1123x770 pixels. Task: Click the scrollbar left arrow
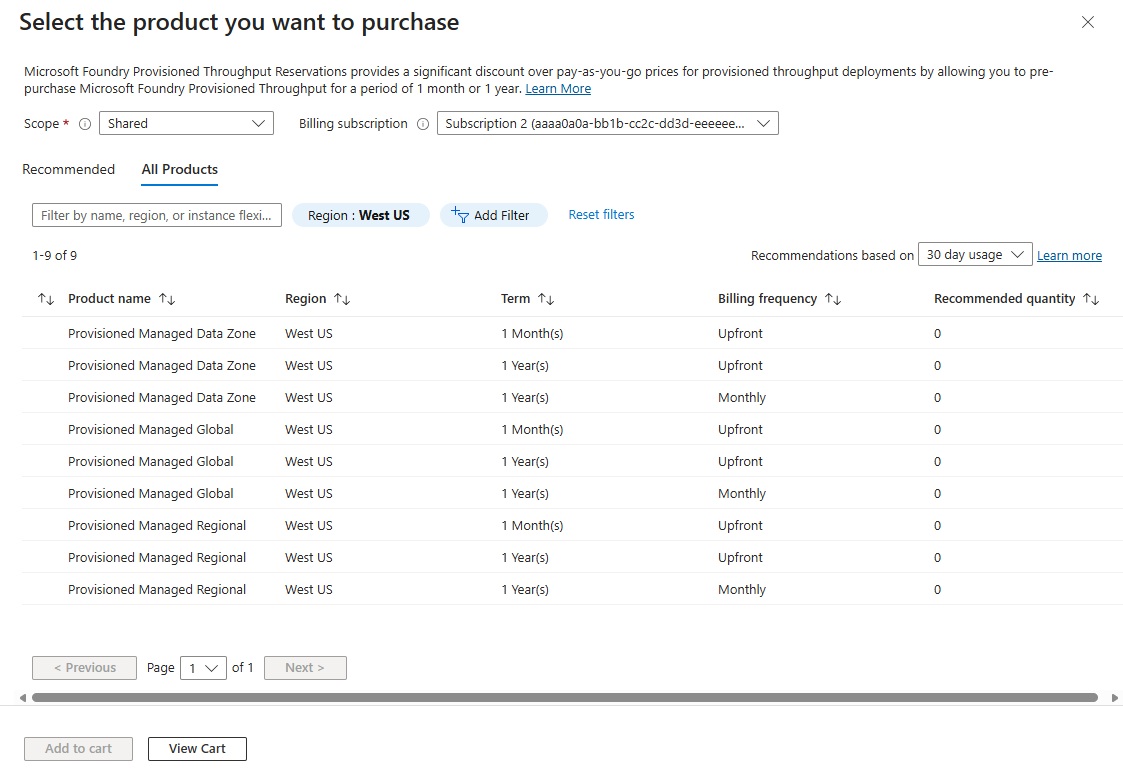pyautogui.click(x=23, y=698)
